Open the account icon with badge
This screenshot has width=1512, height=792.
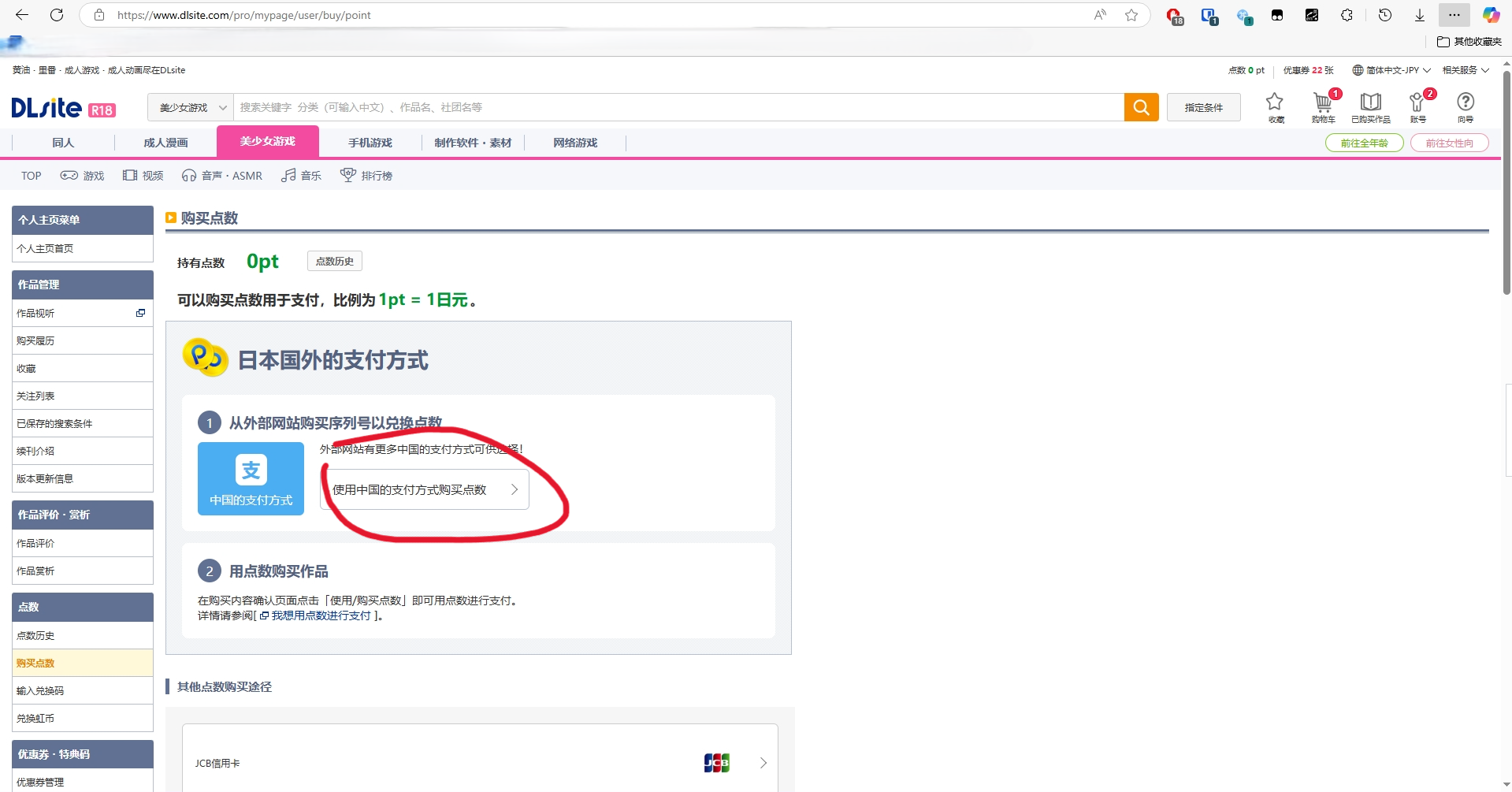click(1417, 103)
